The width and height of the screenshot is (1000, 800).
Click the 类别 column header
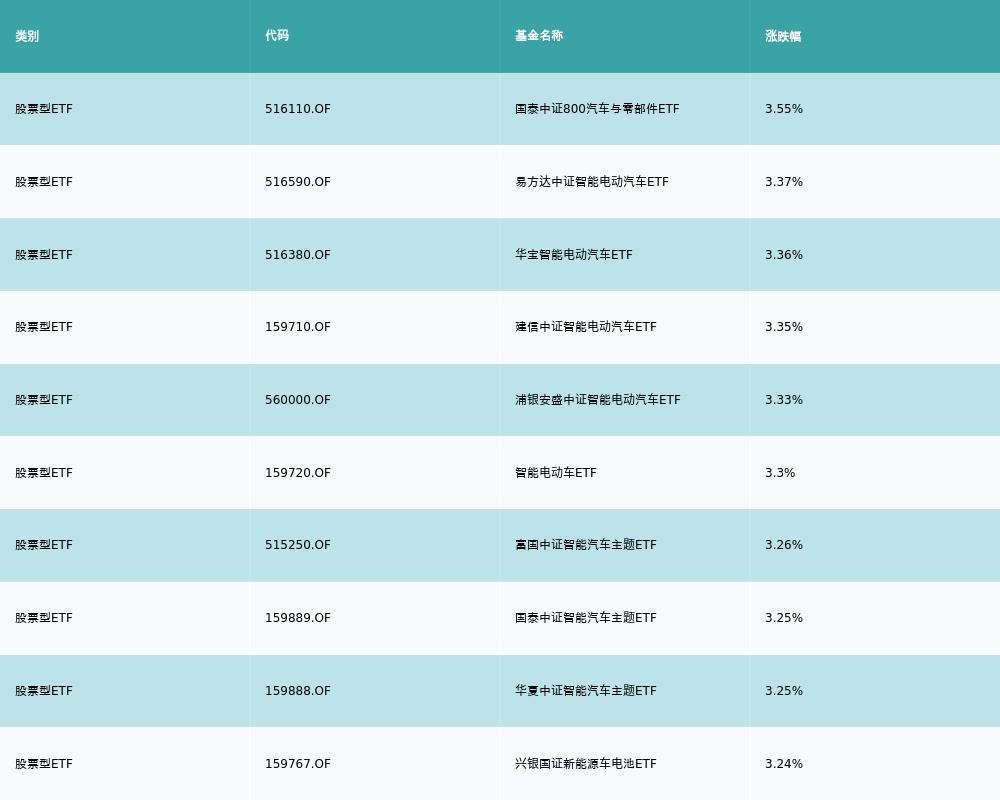(27, 36)
